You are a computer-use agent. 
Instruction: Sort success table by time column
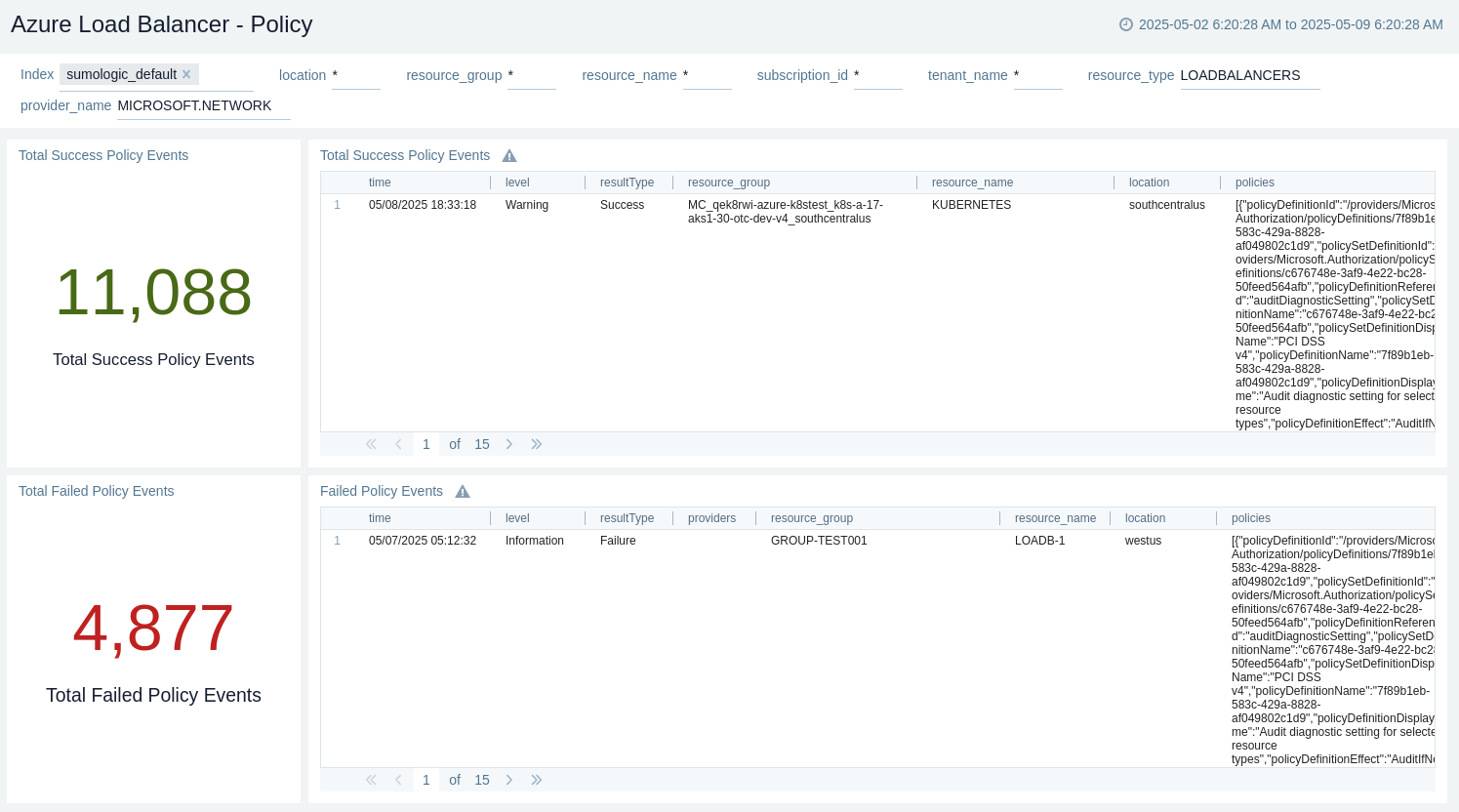(x=380, y=183)
